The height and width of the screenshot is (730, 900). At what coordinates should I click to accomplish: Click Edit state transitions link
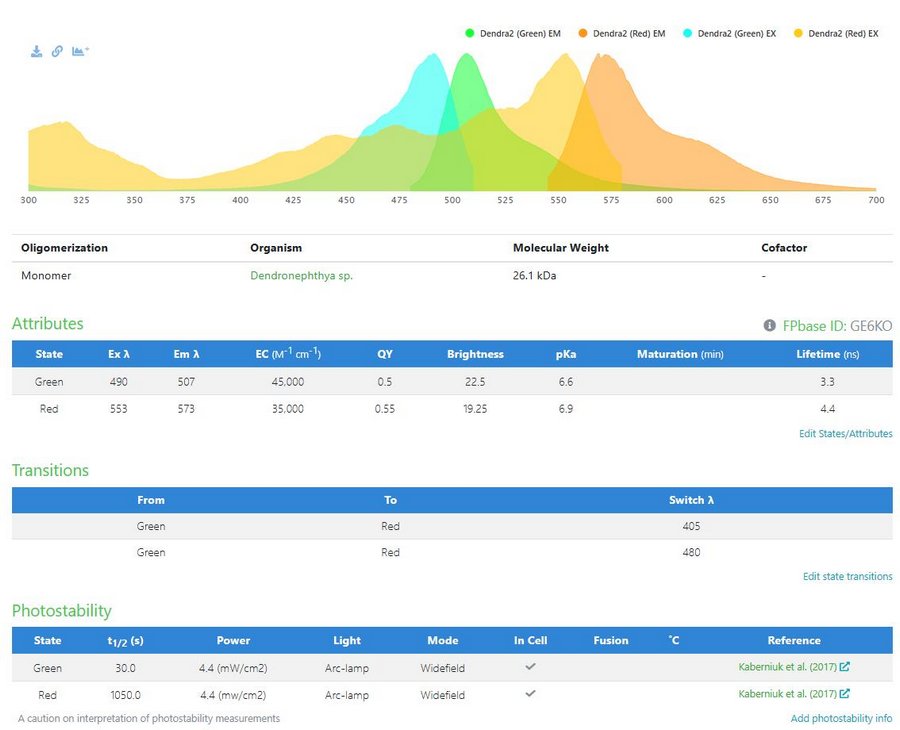(x=847, y=577)
